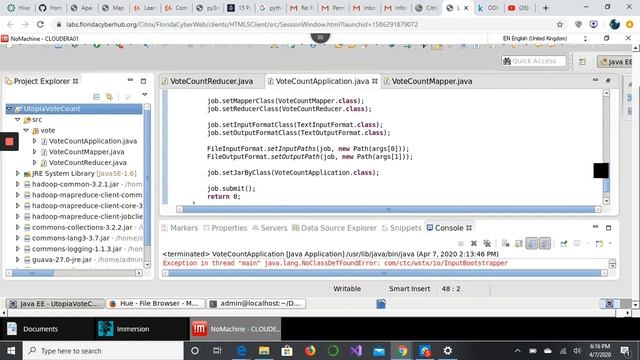640x360 pixels.
Task: Expand VoteCountMapper.java in the tree
Action: [x=34, y=151]
